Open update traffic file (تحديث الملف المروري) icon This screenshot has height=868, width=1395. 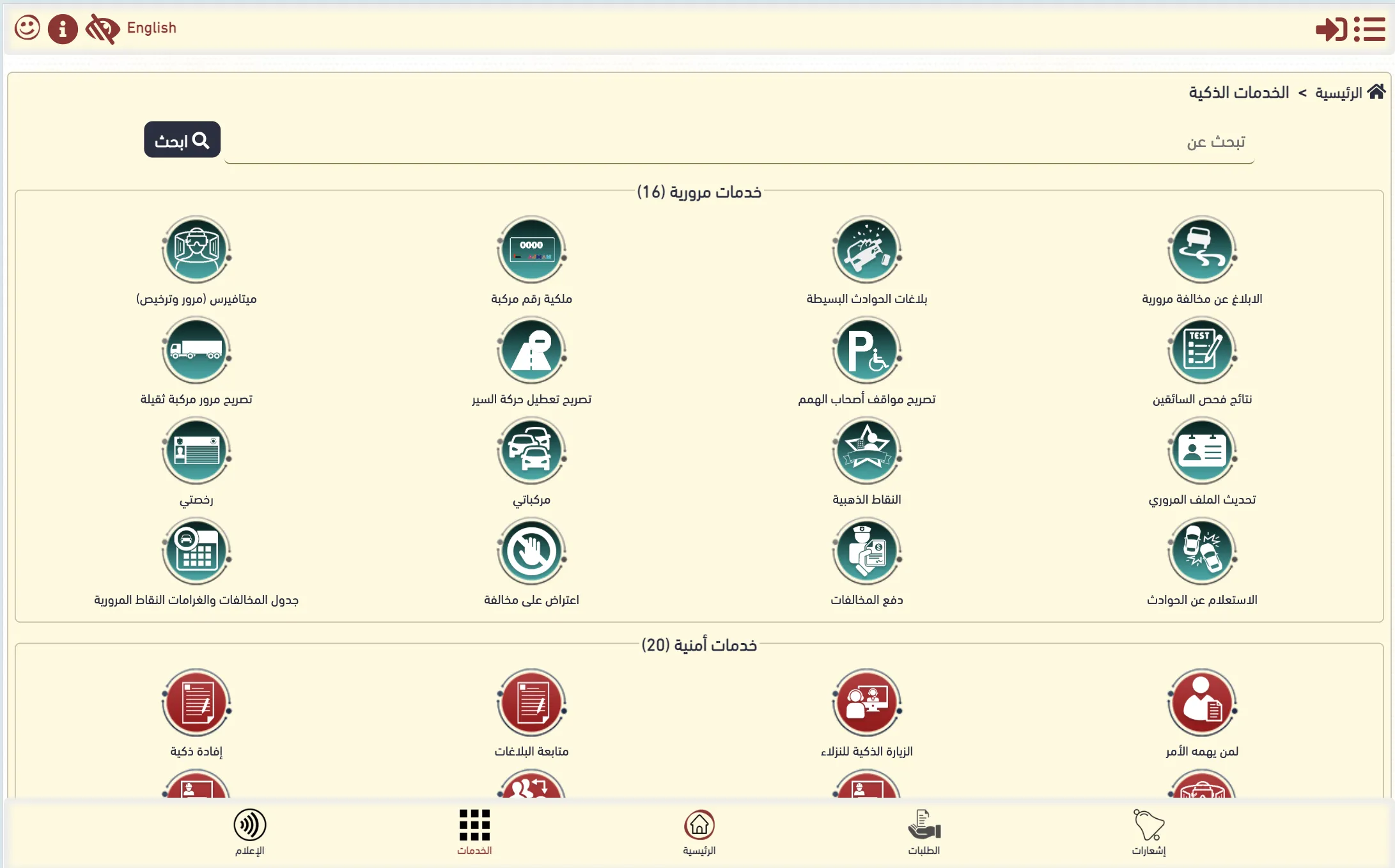pyautogui.click(x=1202, y=451)
